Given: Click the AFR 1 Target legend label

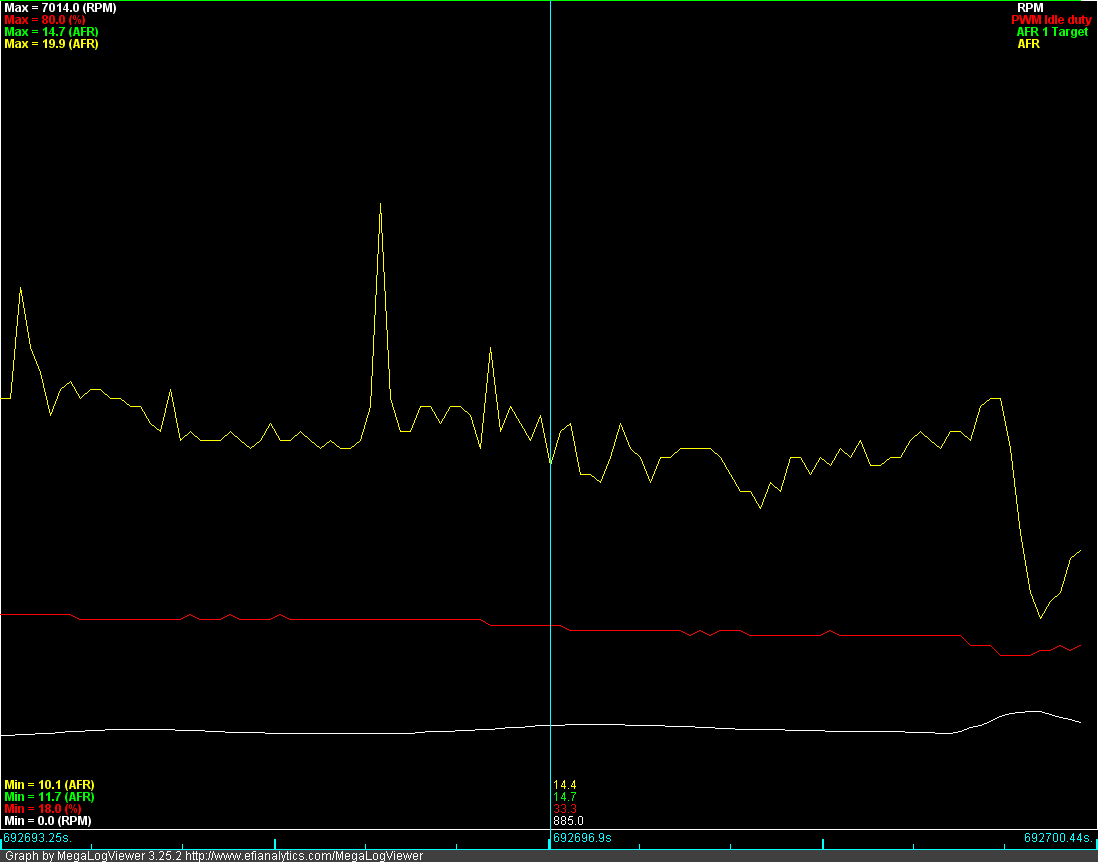Looking at the screenshot, I should [1052, 32].
